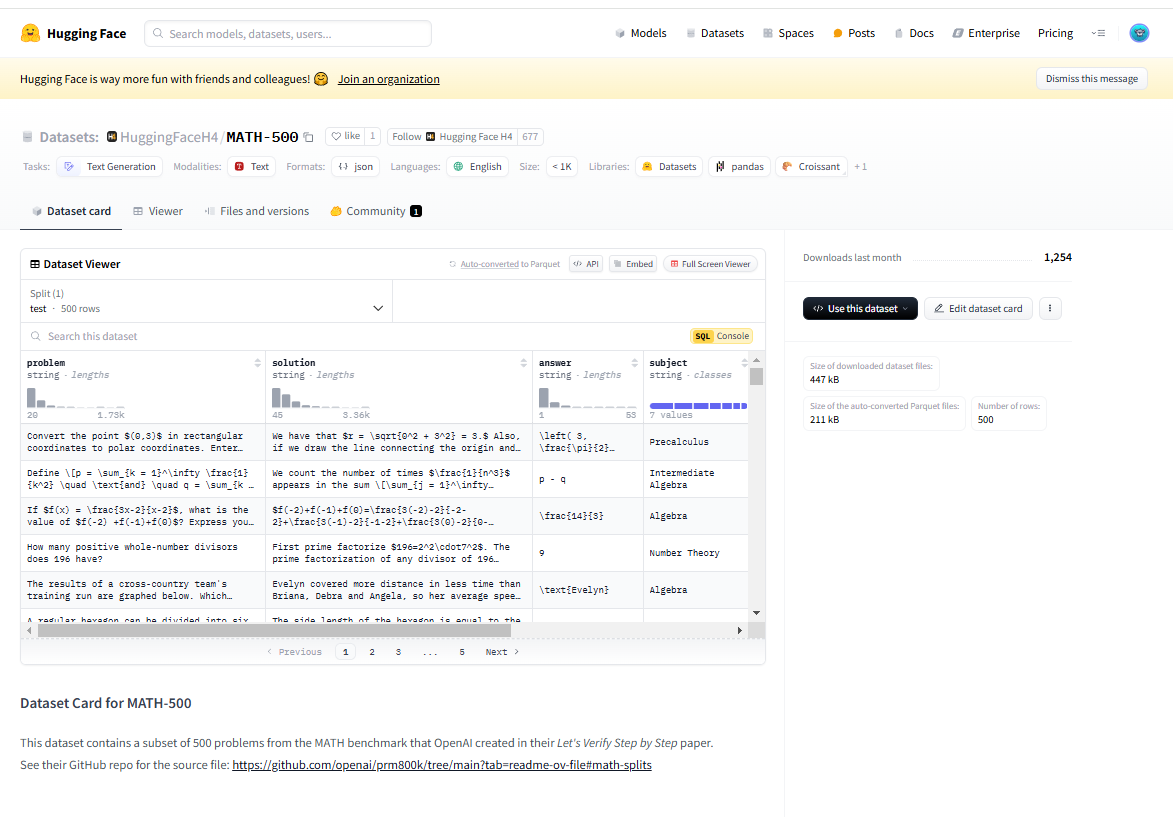Open Docs in navigation
The image size is (1173, 817).
(x=913, y=33)
